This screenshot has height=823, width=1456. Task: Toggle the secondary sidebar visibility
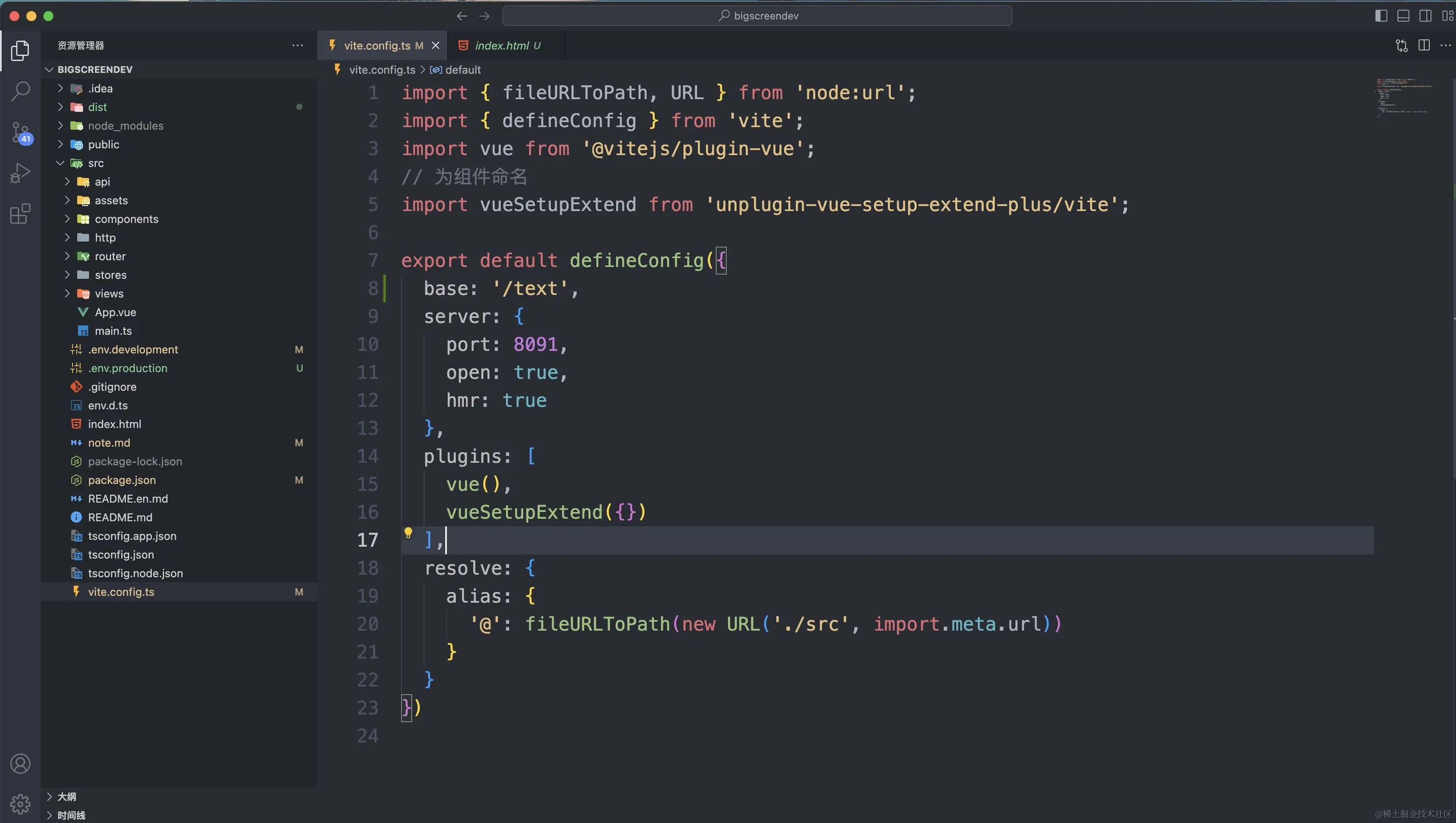[x=1425, y=16]
